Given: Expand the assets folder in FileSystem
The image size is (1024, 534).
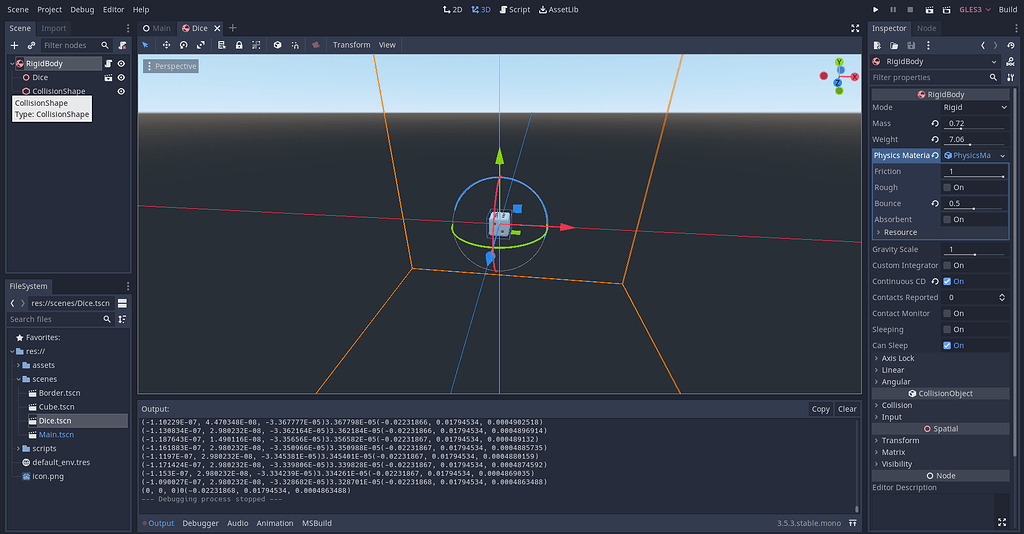Looking at the screenshot, I should [x=18, y=366].
